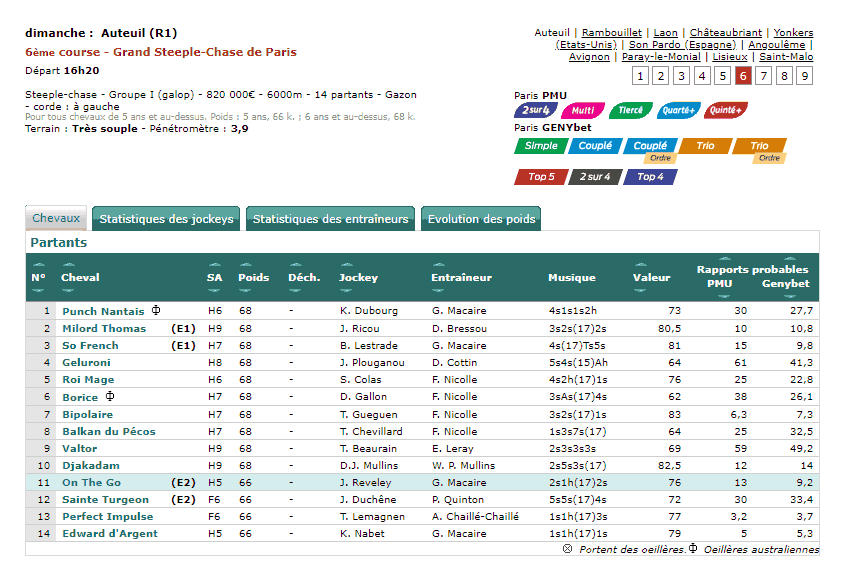
Task: Open the red Quinté+ bet badge
Action: (x=725, y=111)
